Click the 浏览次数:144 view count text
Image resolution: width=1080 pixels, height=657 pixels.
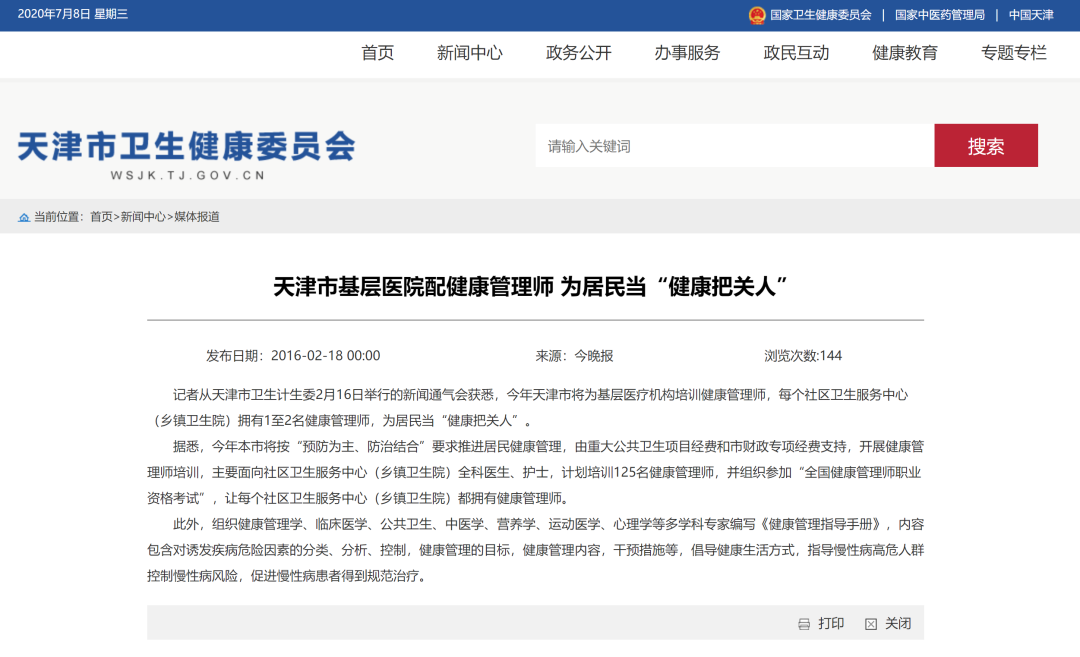[803, 356]
